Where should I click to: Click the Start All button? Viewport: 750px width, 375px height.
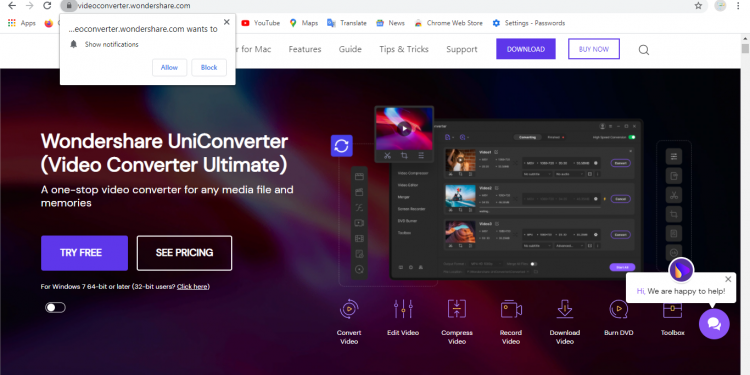point(622,267)
